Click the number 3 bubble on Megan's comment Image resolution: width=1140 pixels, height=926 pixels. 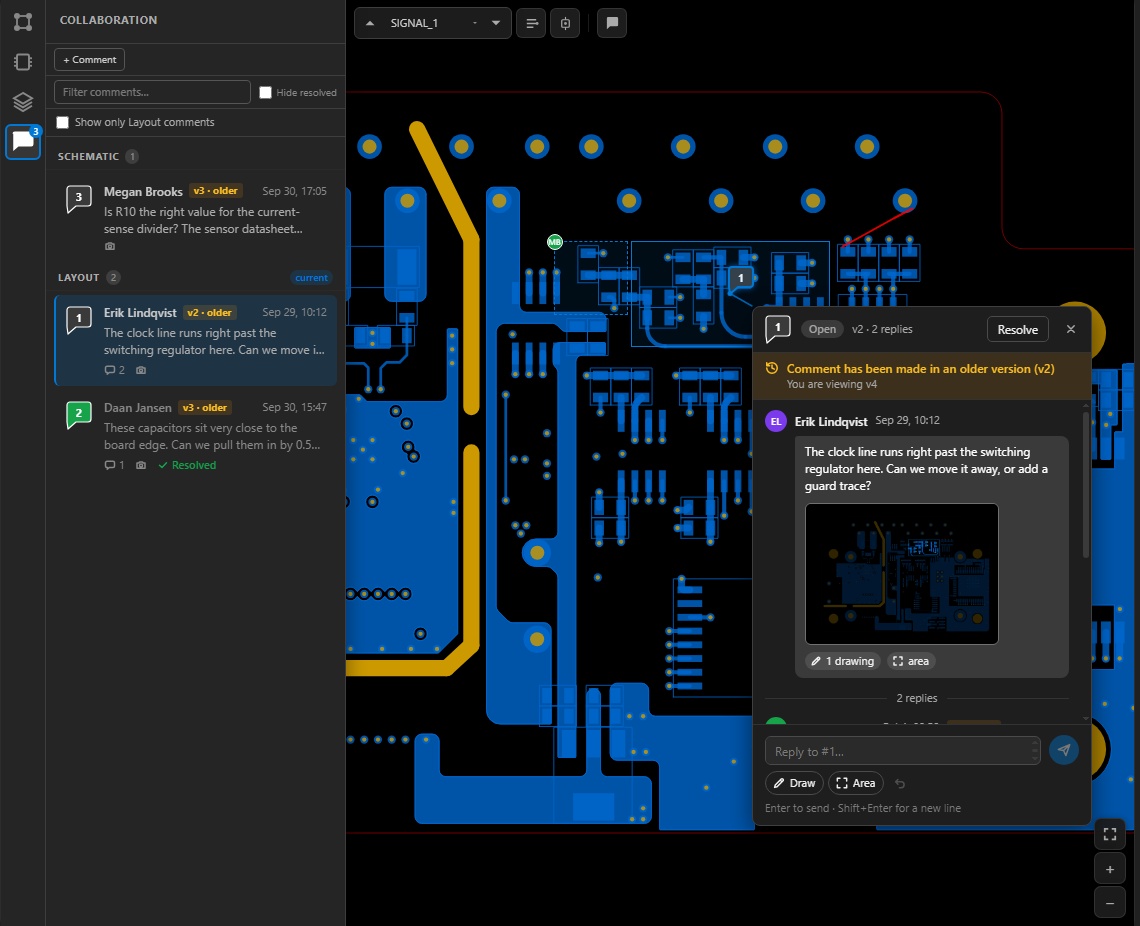point(79,198)
